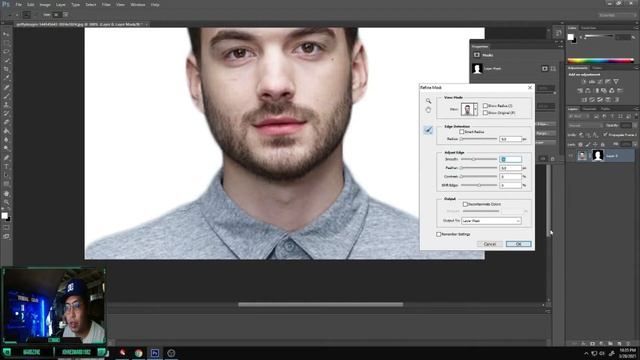
Task: Pick a hue from color spectrum ramp
Action: (x=600, y=61)
